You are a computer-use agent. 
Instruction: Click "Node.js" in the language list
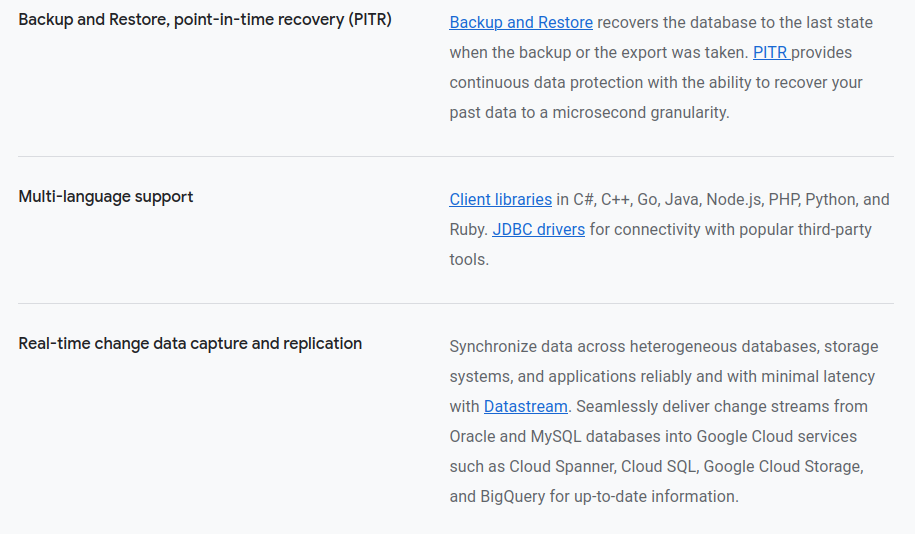pyautogui.click(x=735, y=199)
